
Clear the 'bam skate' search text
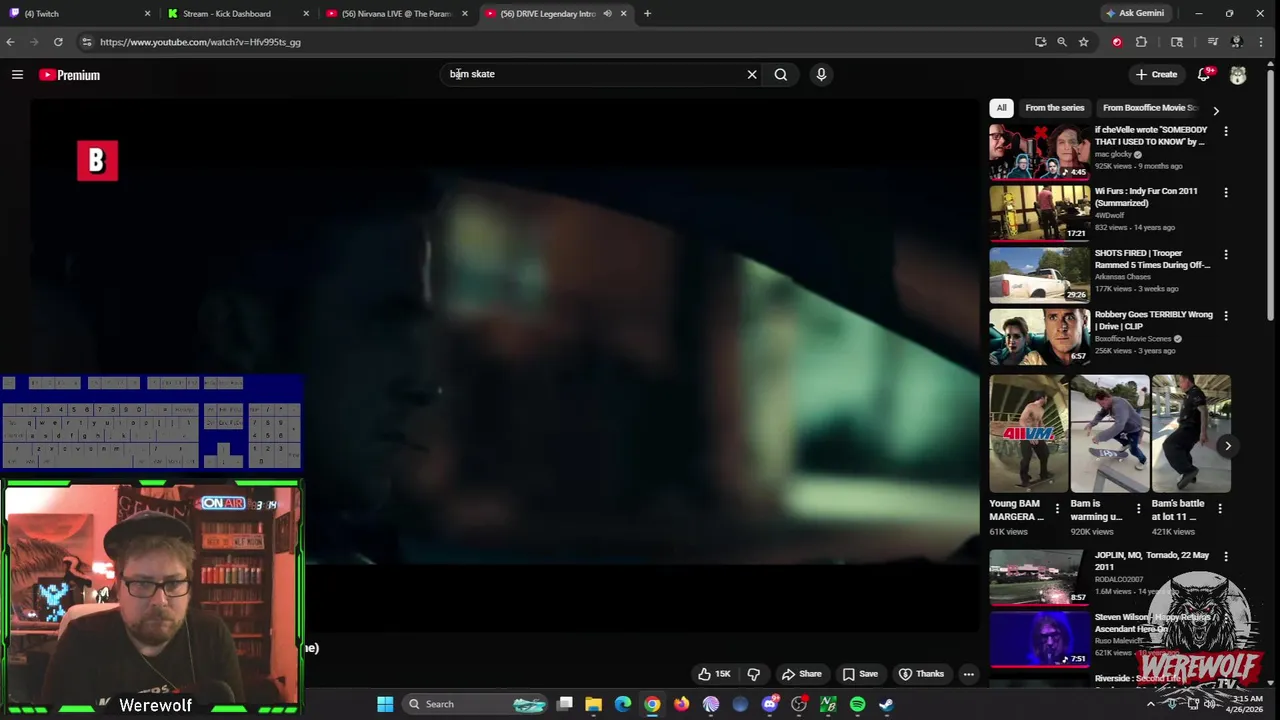click(752, 74)
